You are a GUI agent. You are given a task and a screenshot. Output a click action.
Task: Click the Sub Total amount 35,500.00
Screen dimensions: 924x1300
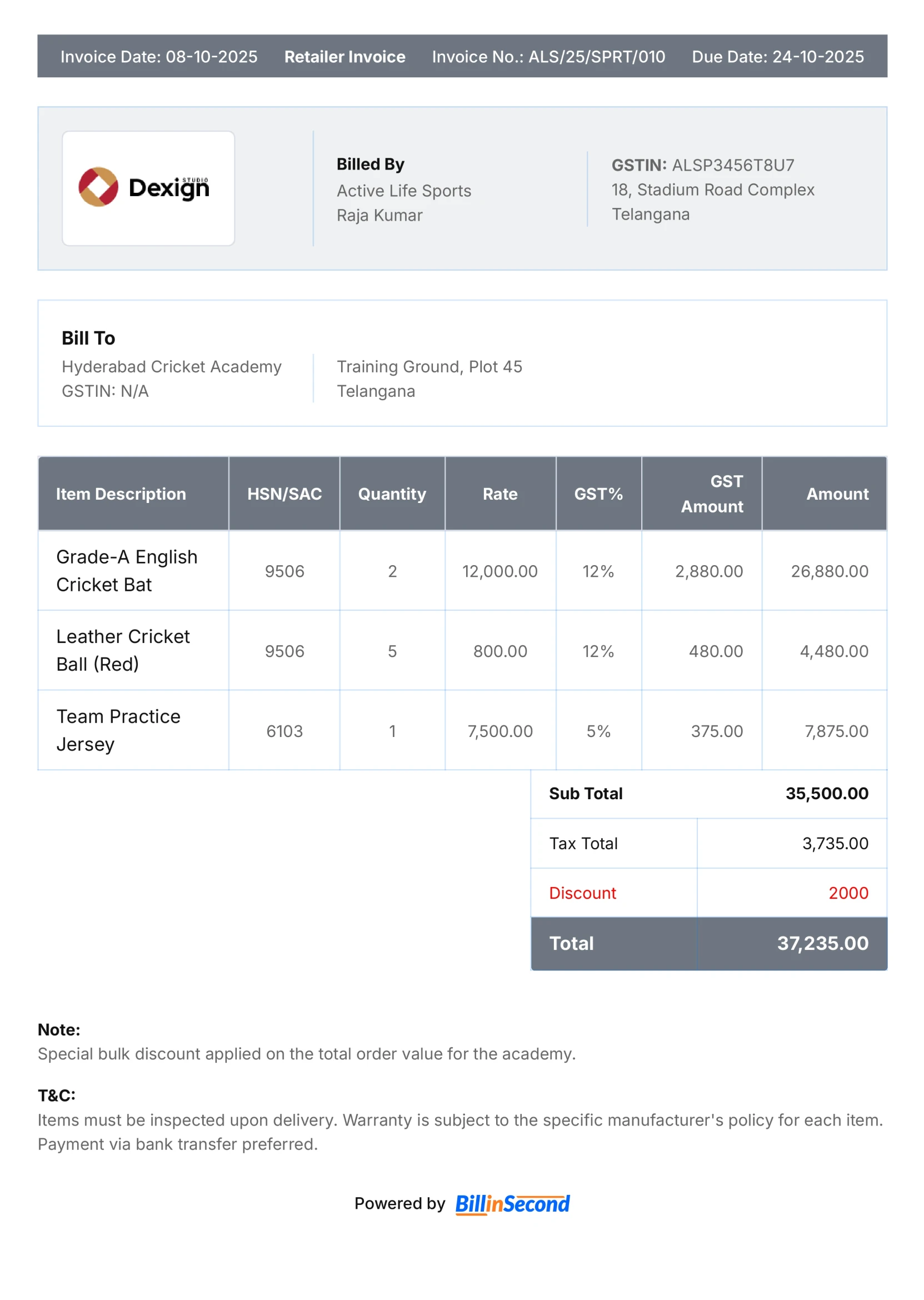(826, 794)
